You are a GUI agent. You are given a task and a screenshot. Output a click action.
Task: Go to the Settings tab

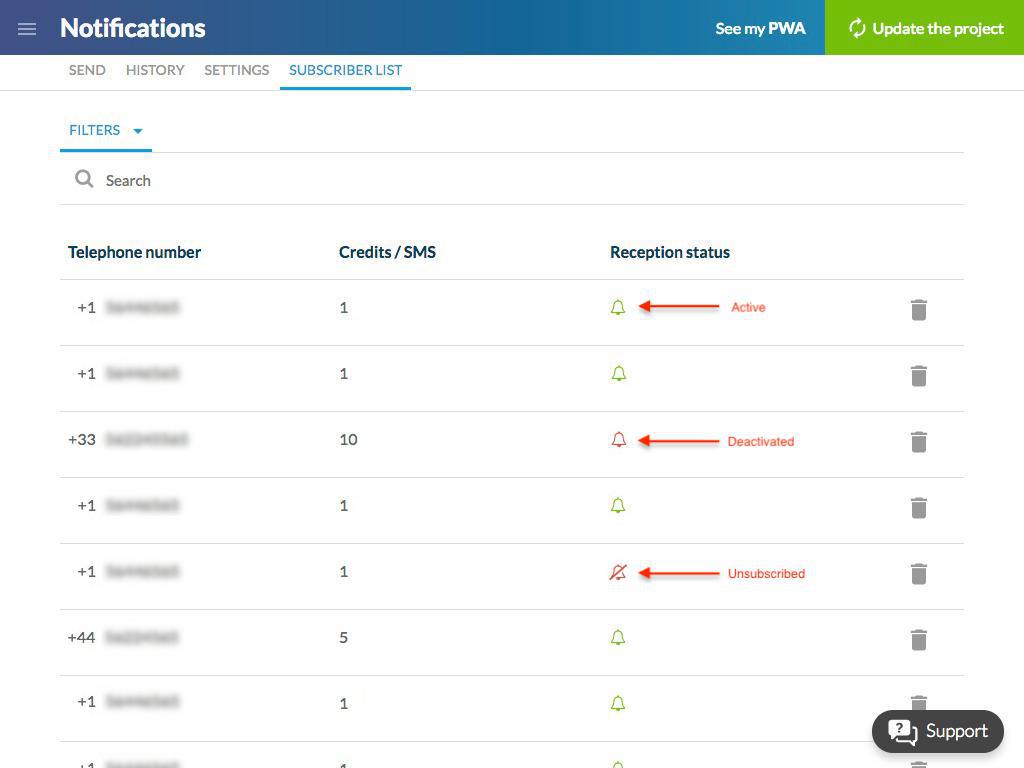pyautogui.click(x=236, y=70)
